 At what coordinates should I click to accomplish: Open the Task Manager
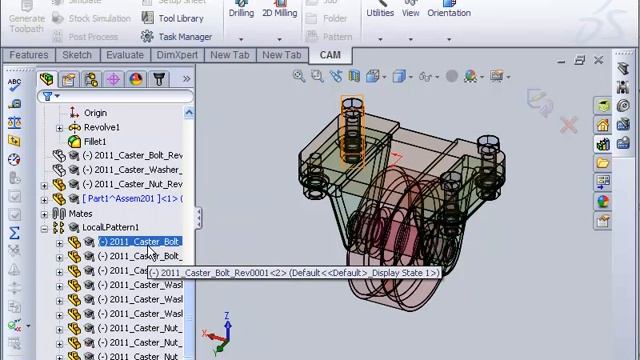tap(176, 37)
